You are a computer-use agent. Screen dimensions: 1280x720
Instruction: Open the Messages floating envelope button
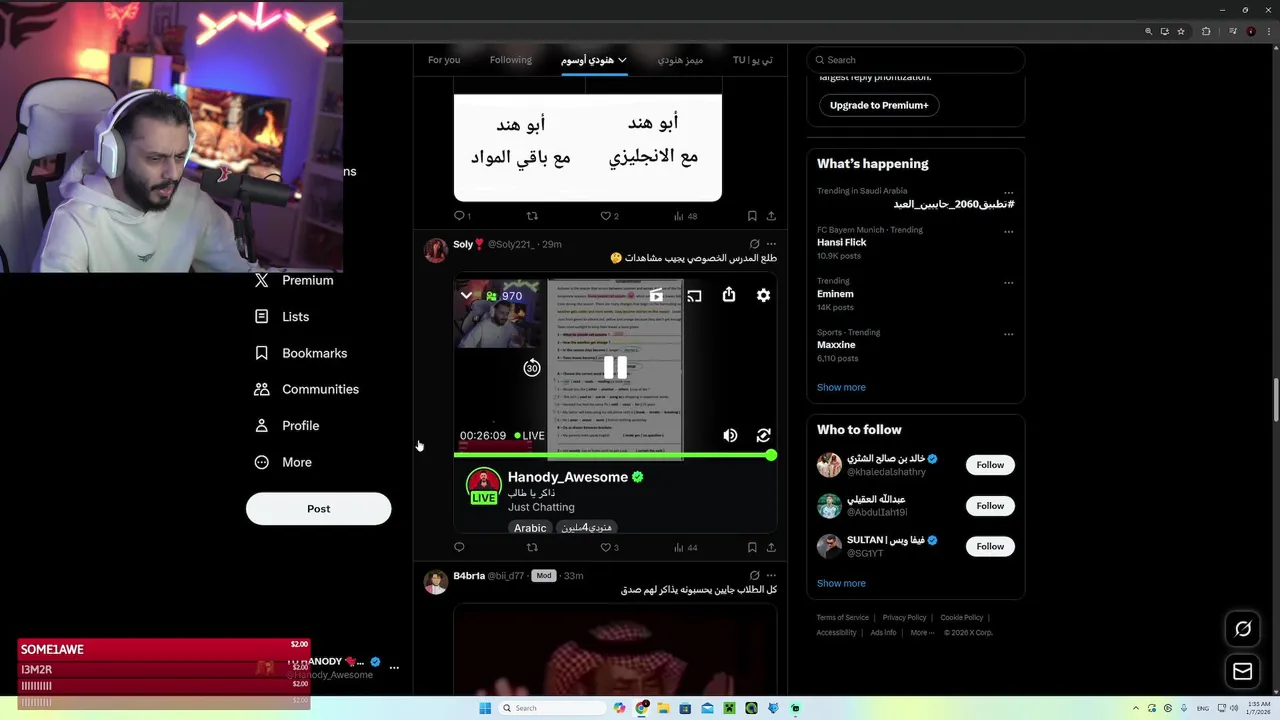click(1243, 672)
